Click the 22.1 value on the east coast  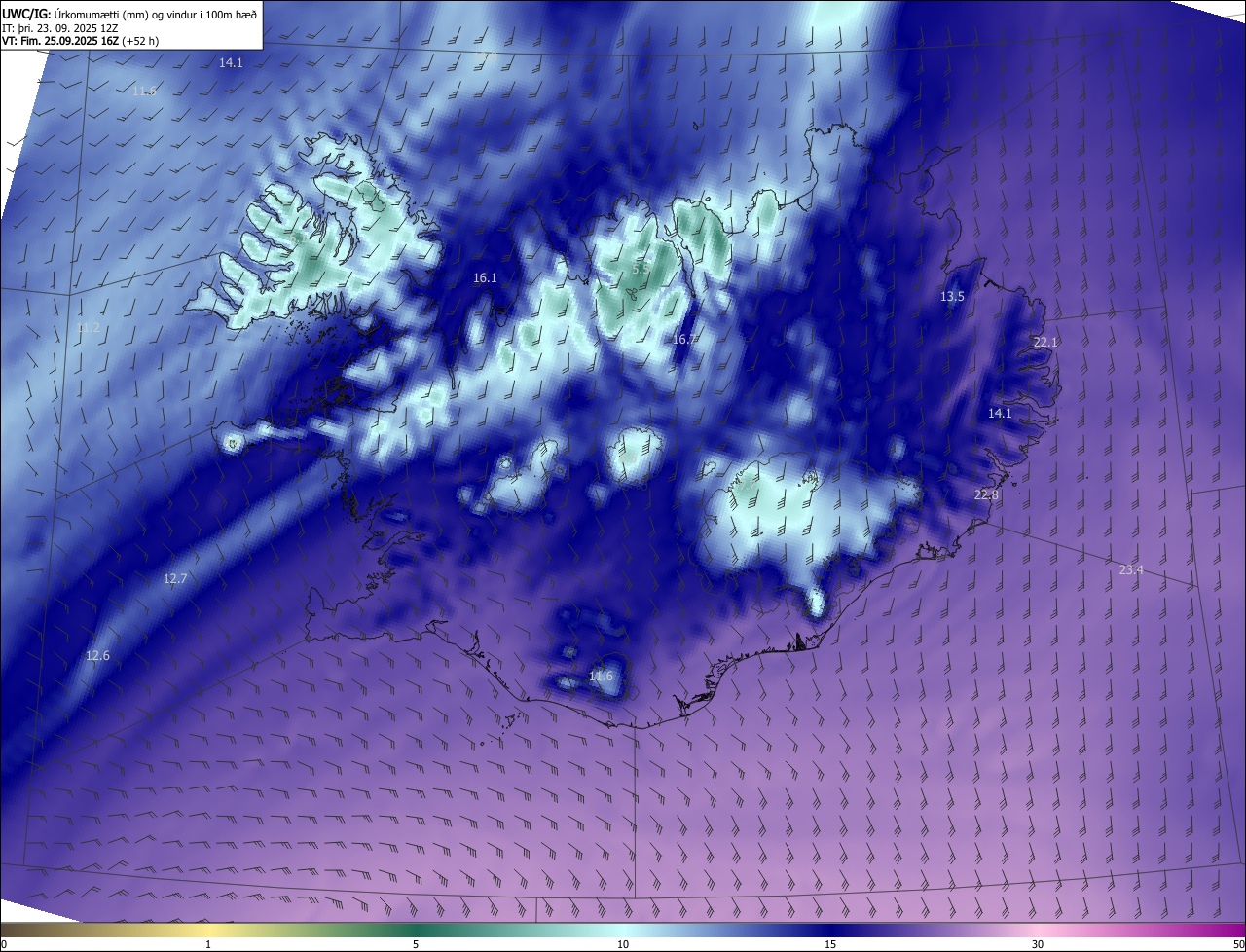point(1045,343)
